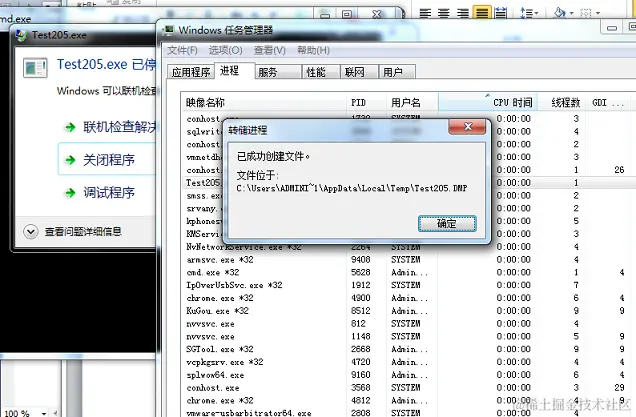
Task: Open the shading color dropdown arrow
Action: 572,13
